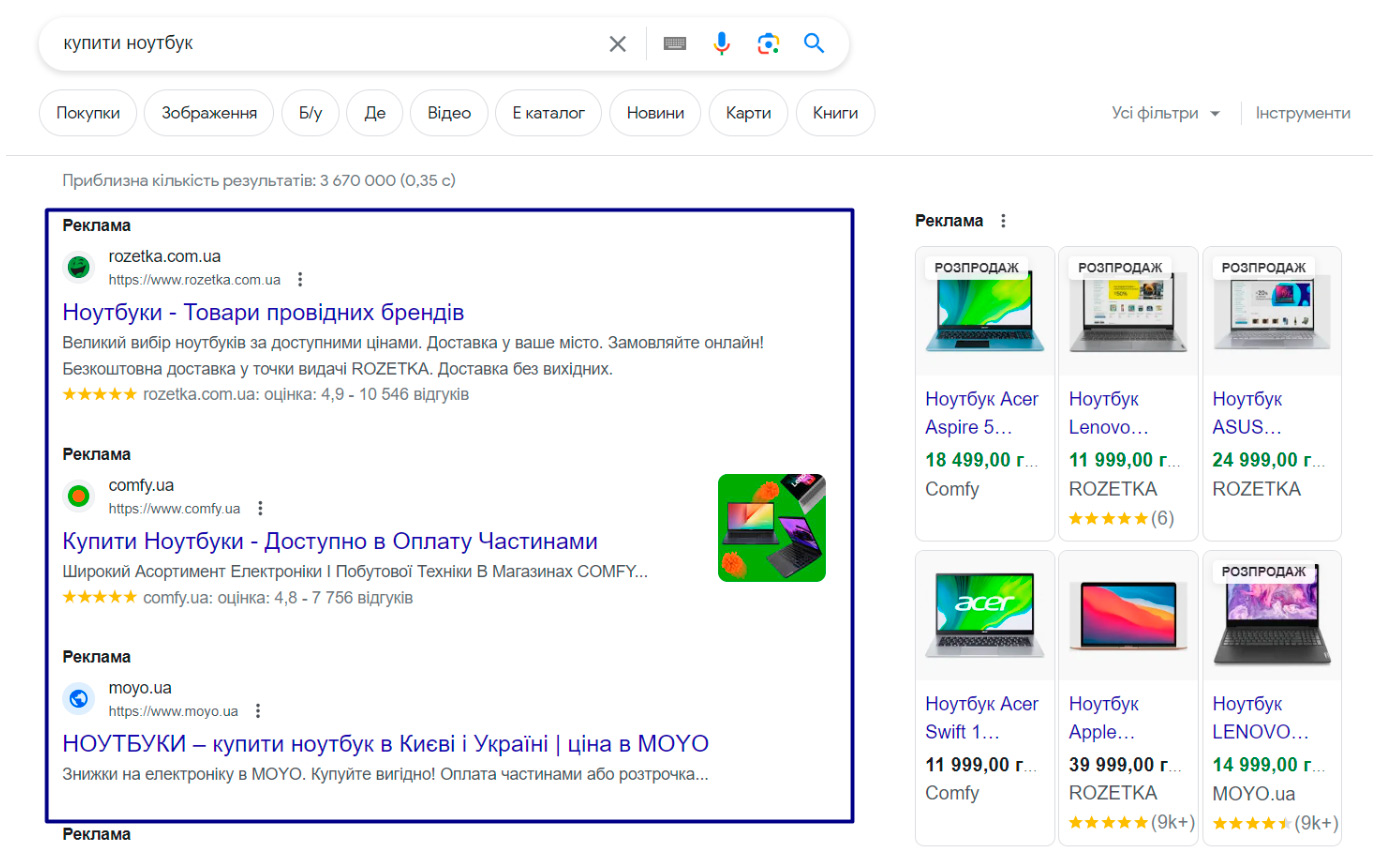
Task: Click the MOYO.ua seller name
Action: (x=1254, y=793)
